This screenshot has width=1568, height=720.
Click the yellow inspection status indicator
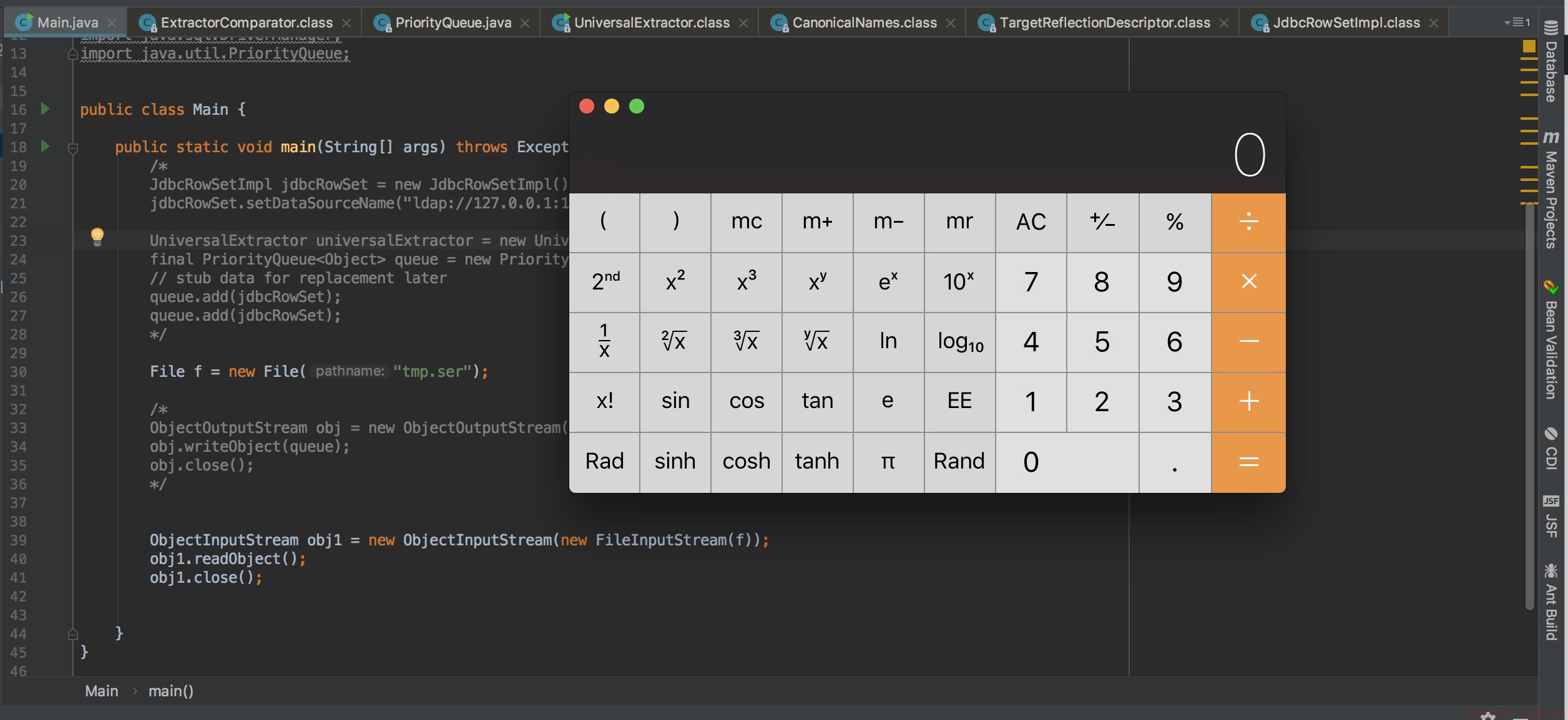(1529, 46)
